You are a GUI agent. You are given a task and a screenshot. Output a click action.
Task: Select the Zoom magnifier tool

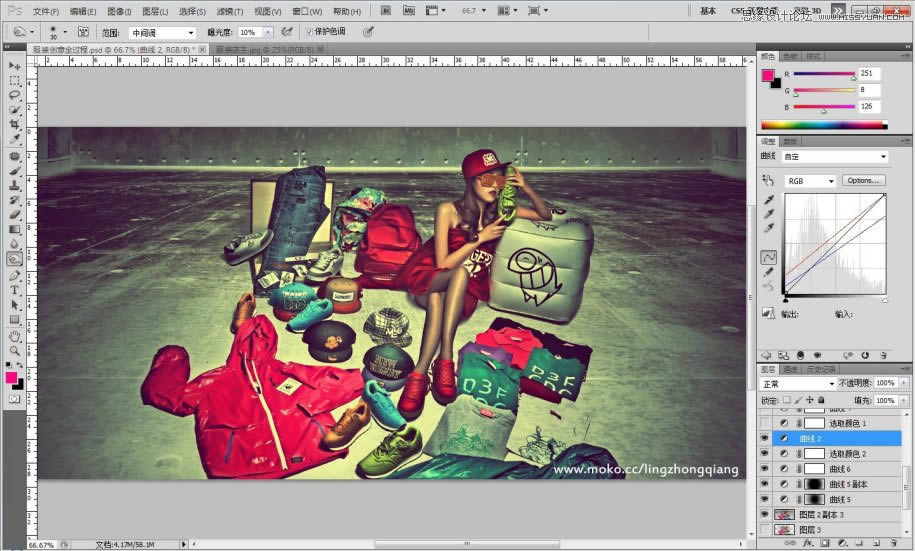pyautogui.click(x=15, y=350)
